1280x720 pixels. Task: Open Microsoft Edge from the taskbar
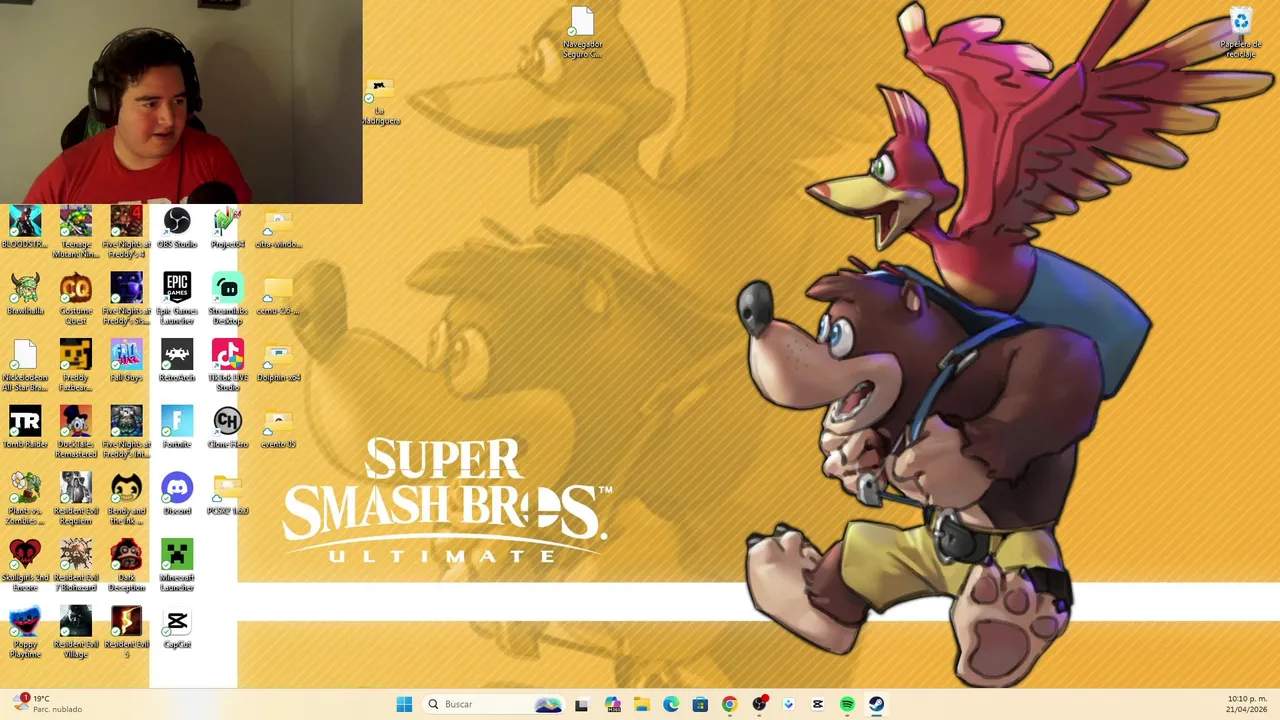pyautogui.click(x=671, y=704)
